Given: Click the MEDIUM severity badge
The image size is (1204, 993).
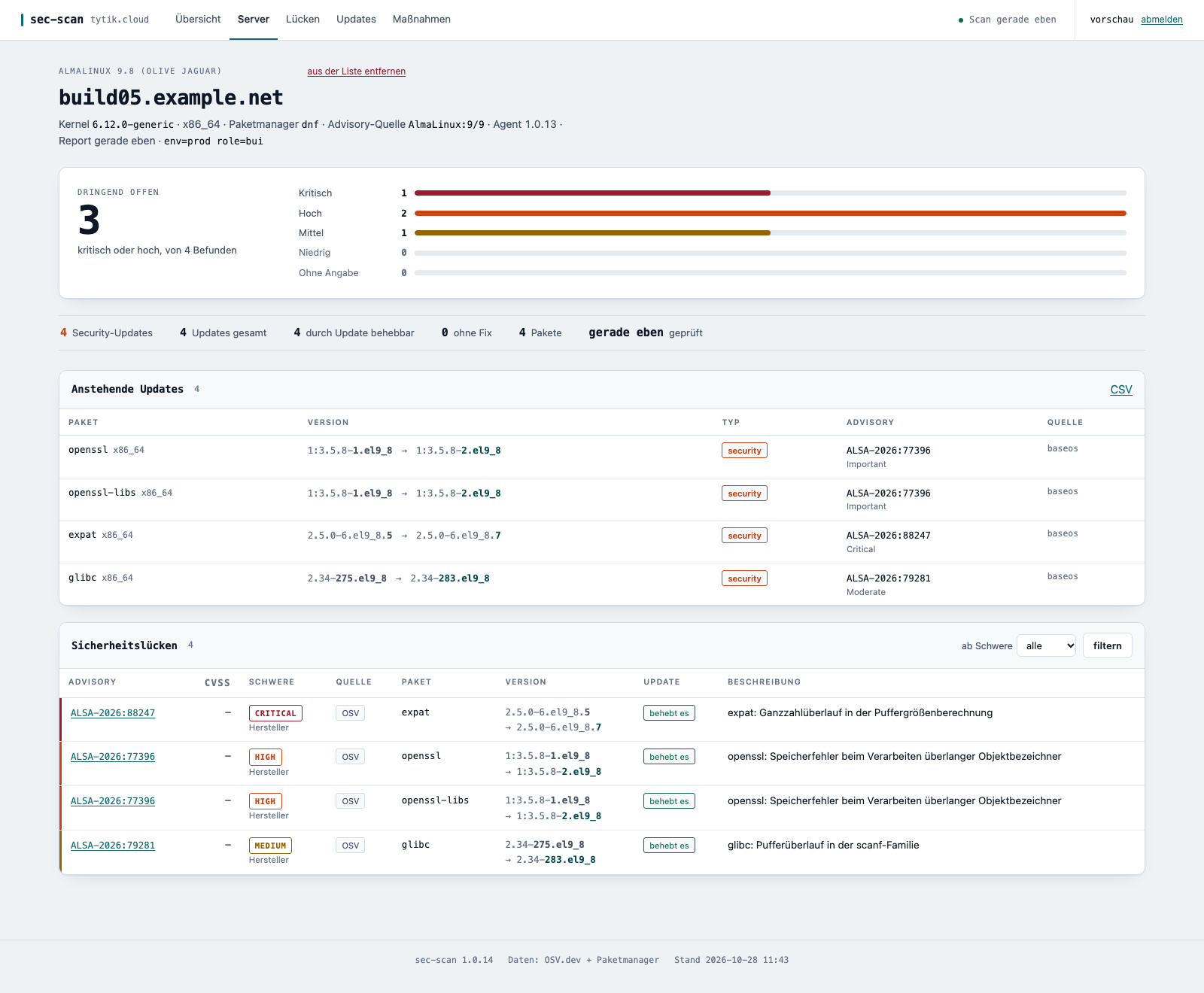Looking at the screenshot, I should 270,846.
